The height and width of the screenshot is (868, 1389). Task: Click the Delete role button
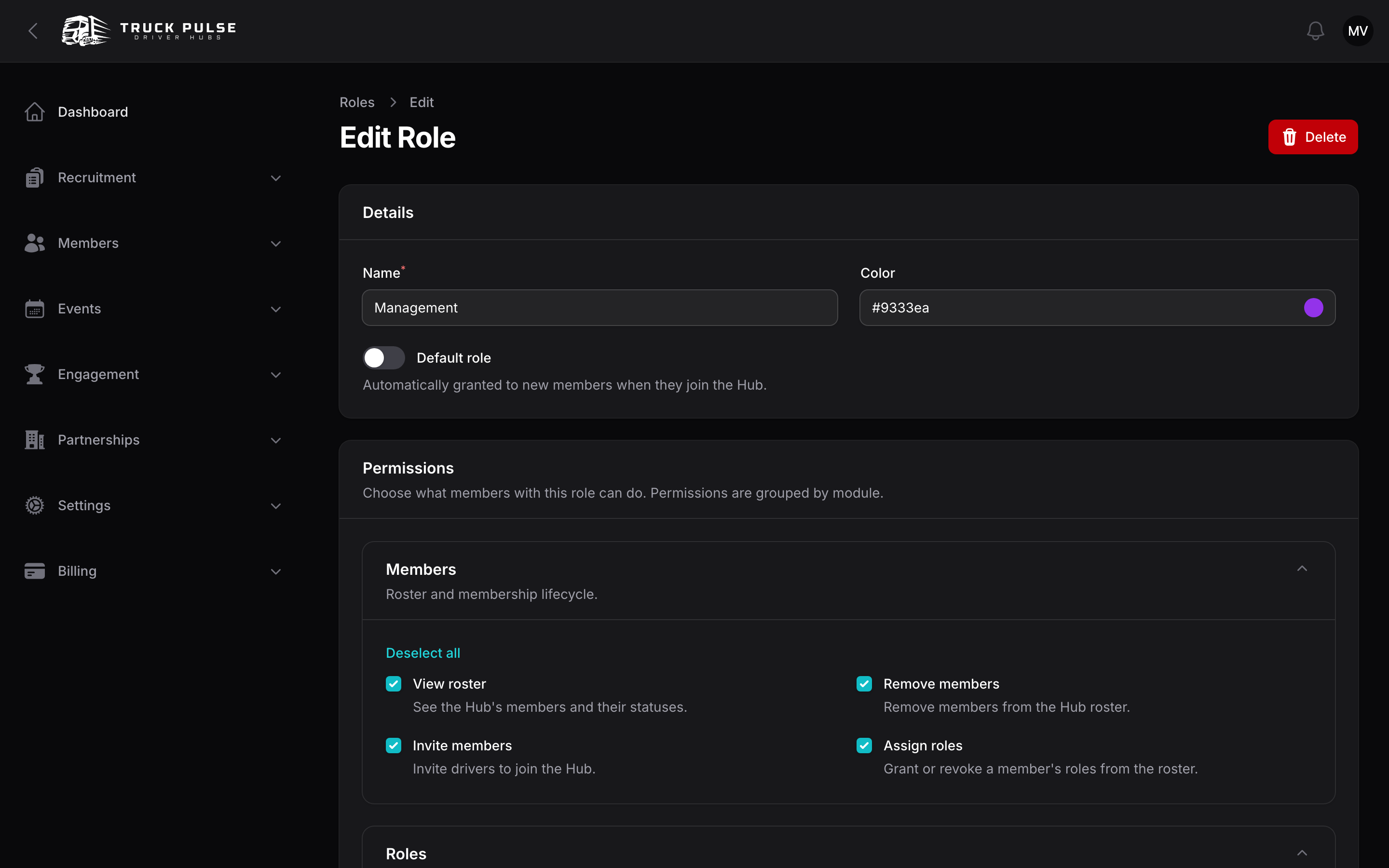click(x=1313, y=137)
